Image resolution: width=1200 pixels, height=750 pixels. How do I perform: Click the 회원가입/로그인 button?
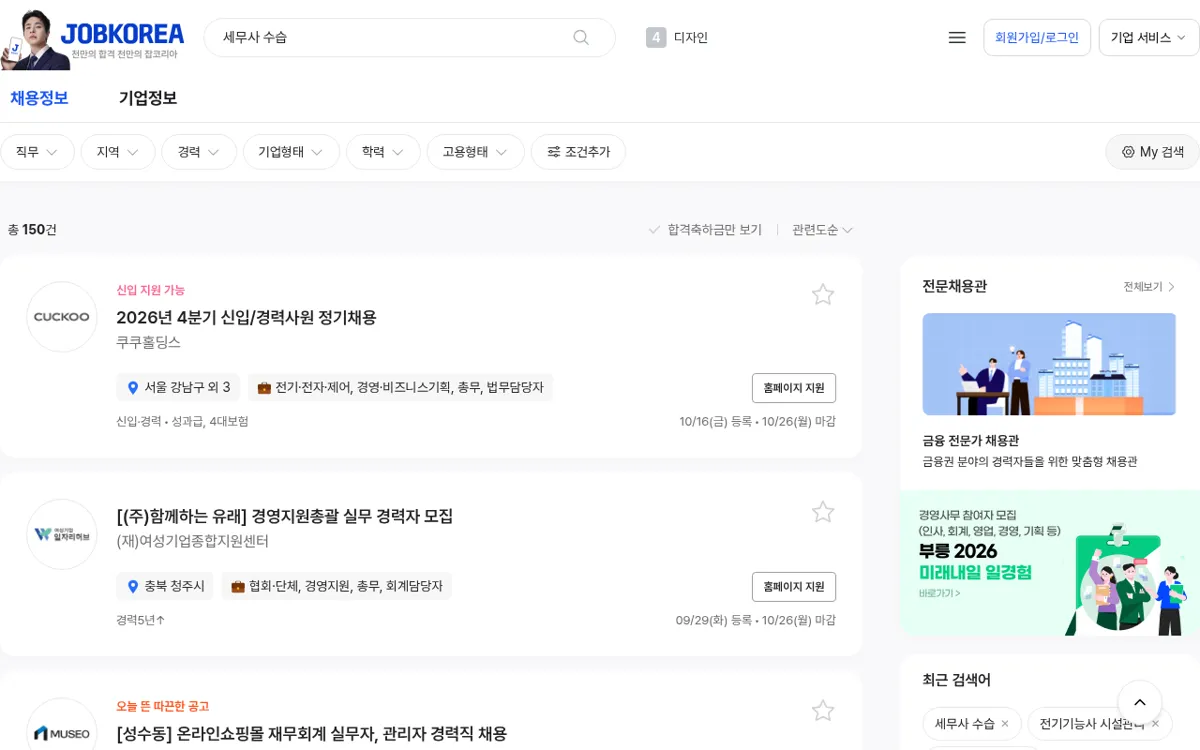coord(1037,37)
